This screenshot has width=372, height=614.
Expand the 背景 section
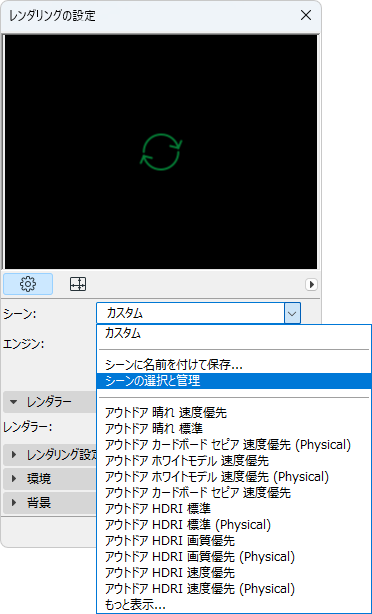[x=50, y=503]
